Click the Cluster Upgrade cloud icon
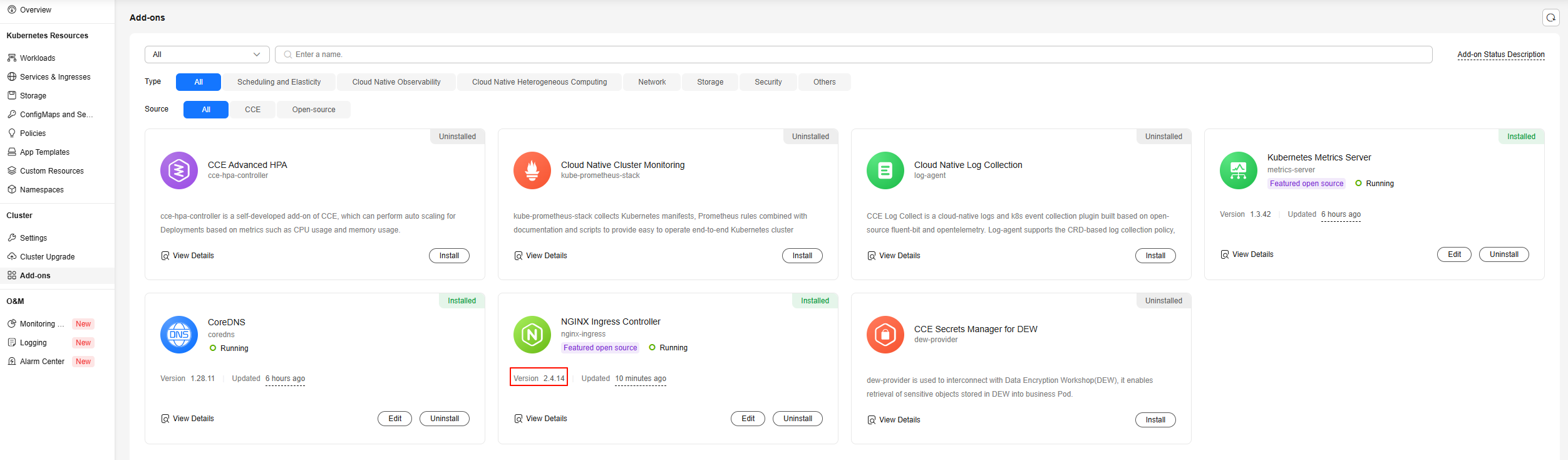Image resolution: width=1568 pixels, height=460 pixels. [x=11, y=256]
